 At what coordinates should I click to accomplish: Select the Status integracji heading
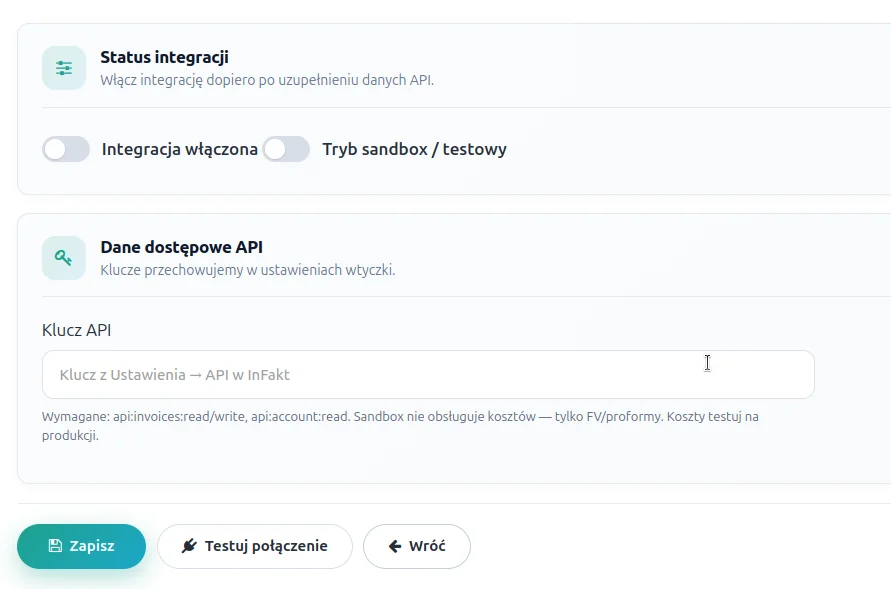(x=164, y=57)
